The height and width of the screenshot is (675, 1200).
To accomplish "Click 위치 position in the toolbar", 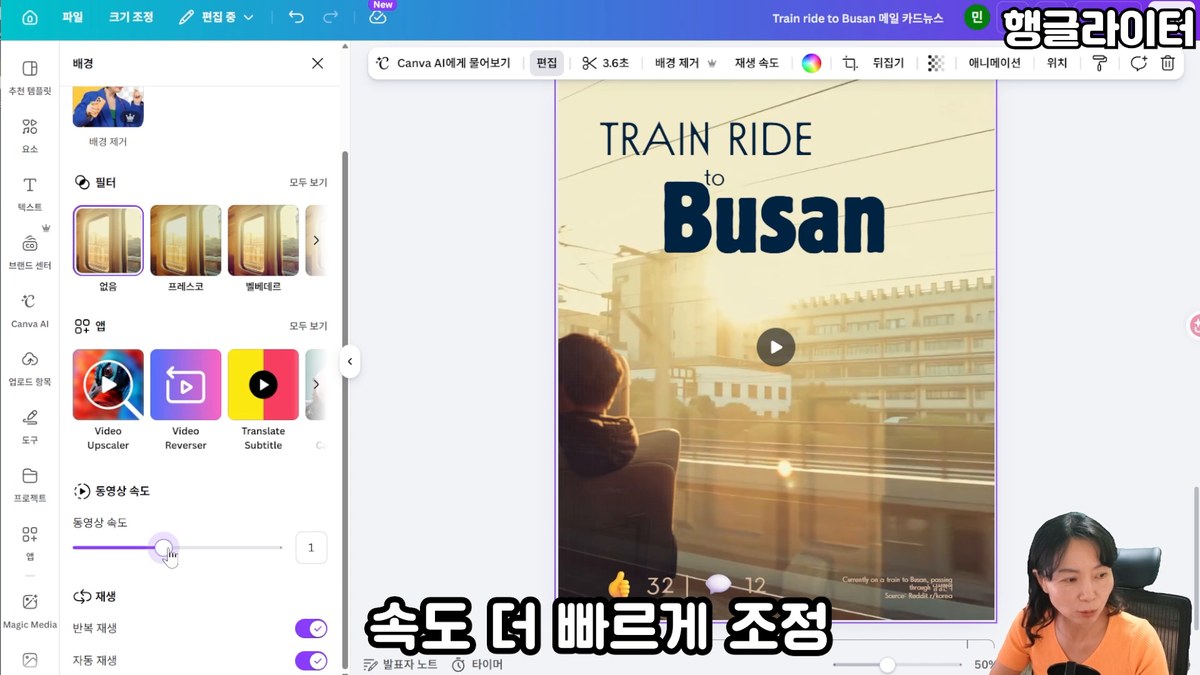I will click(x=1057, y=63).
